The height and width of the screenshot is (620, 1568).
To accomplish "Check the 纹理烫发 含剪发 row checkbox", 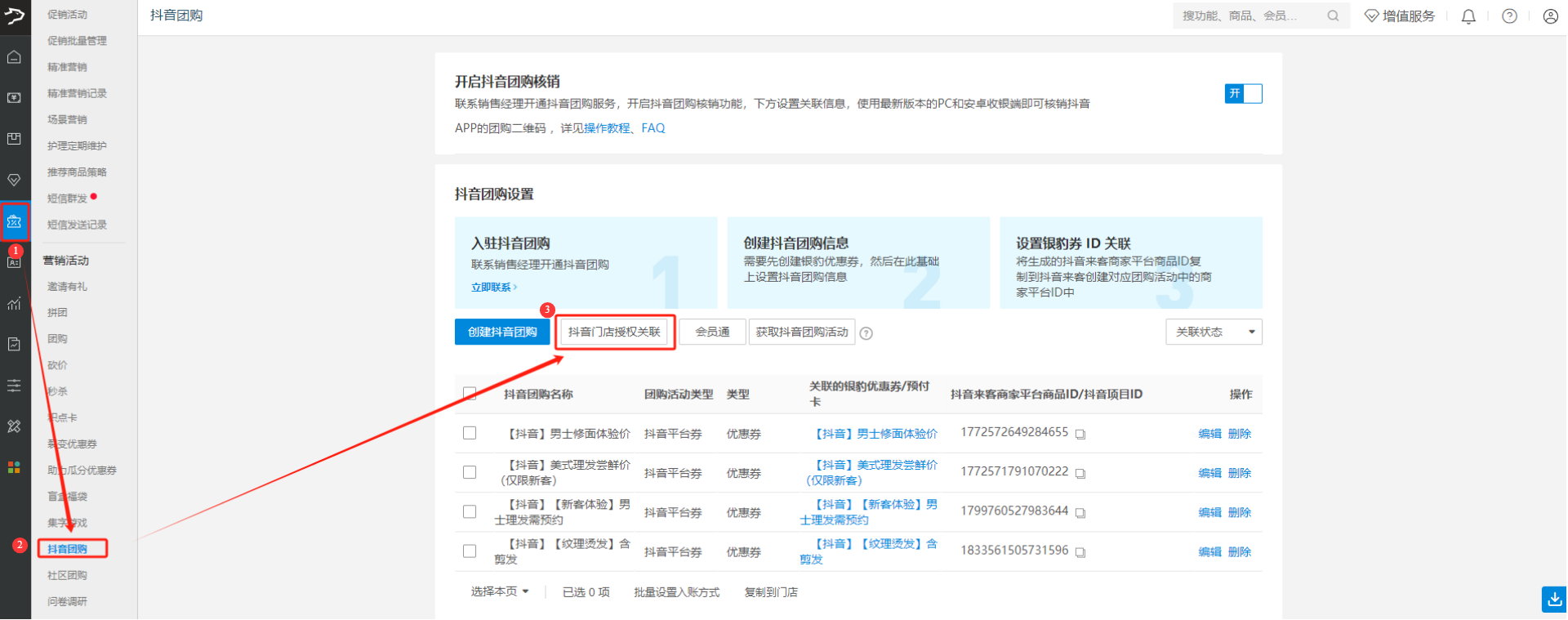I will pos(470,551).
